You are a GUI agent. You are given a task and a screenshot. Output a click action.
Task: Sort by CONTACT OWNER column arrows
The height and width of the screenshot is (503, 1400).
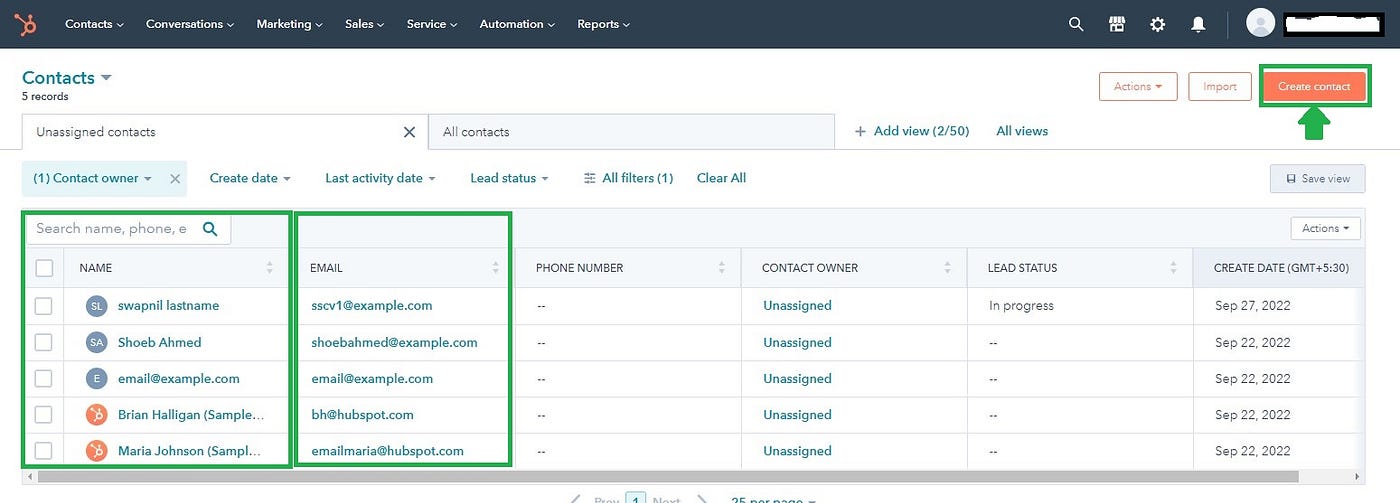[x=948, y=268]
